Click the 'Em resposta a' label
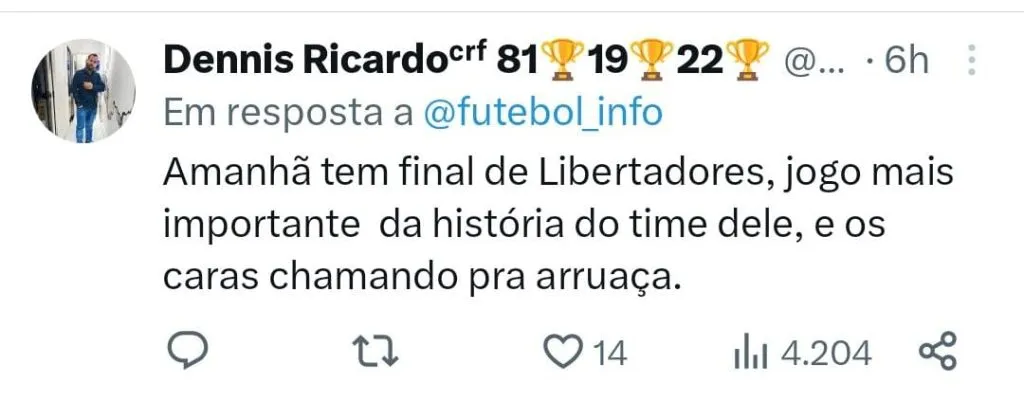The height and width of the screenshot is (402, 1024). tap(288, 114)
